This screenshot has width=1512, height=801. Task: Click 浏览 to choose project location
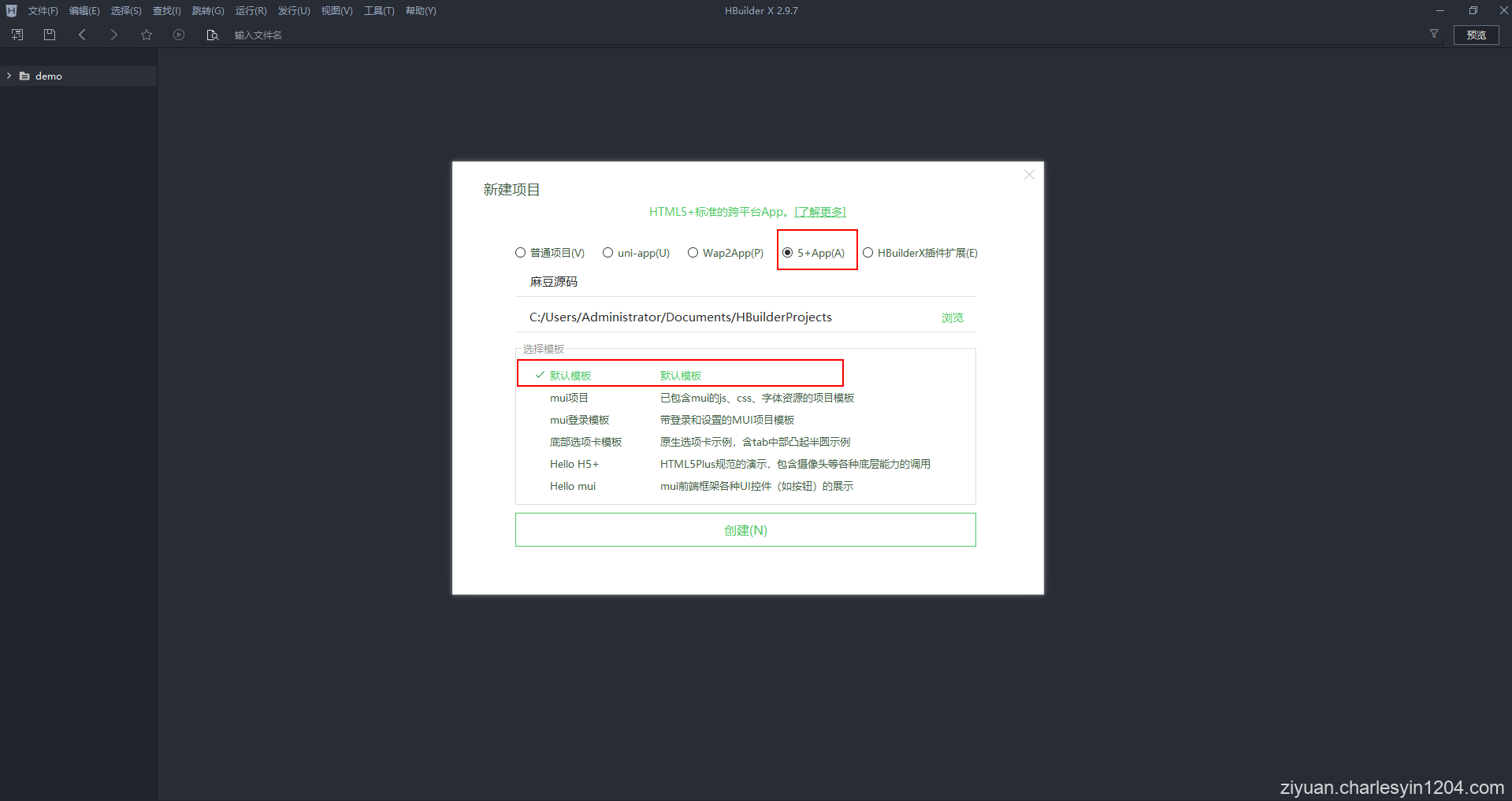pos(951,317)
